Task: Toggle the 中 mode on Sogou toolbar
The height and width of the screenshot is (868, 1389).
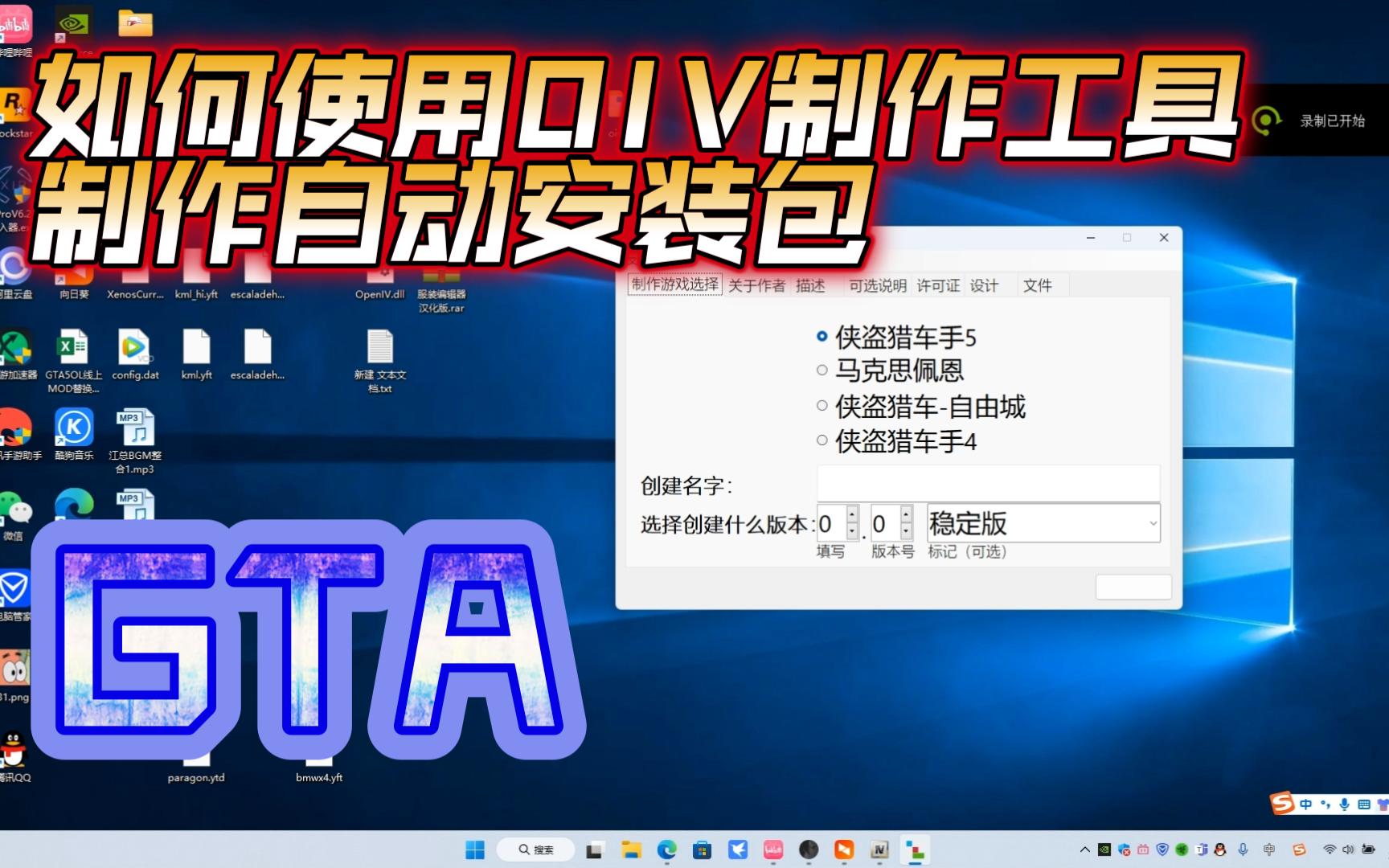Action: click(x=1305, y=804)
